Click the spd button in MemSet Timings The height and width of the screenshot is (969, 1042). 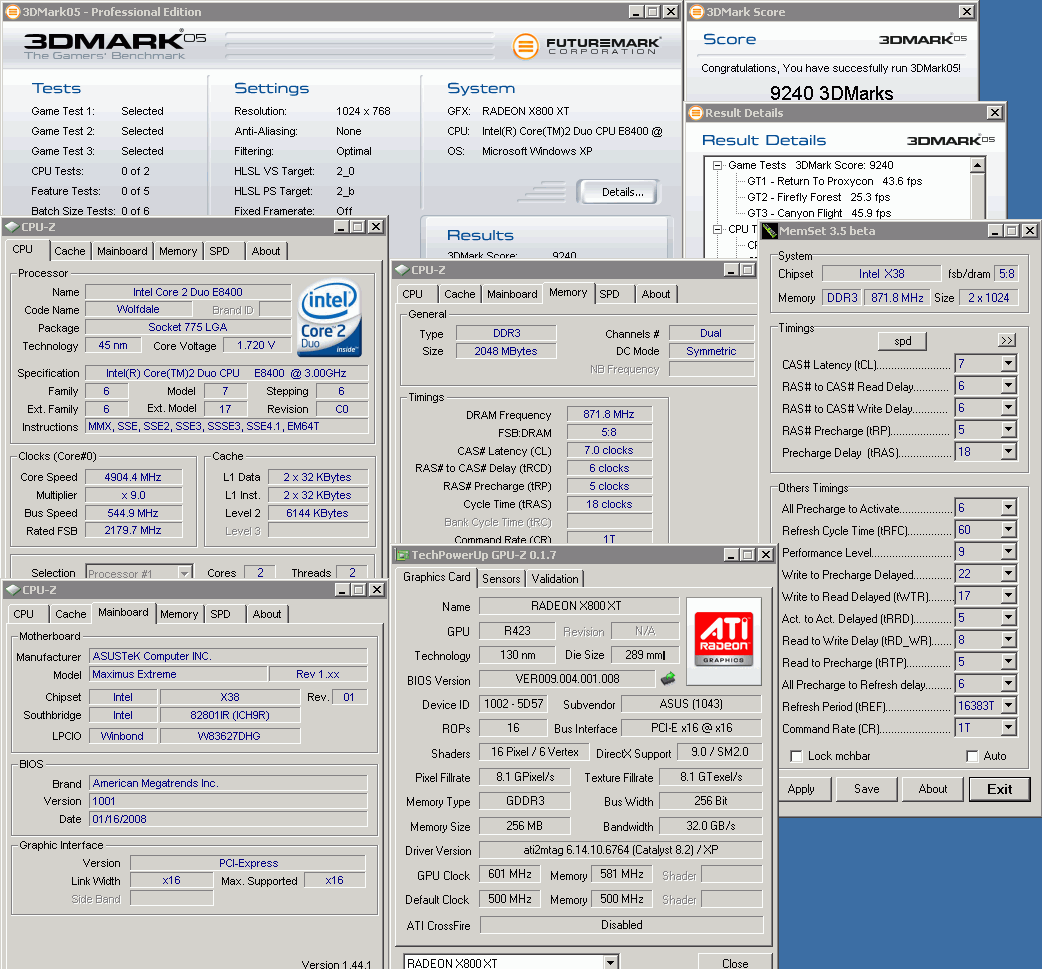902,341
